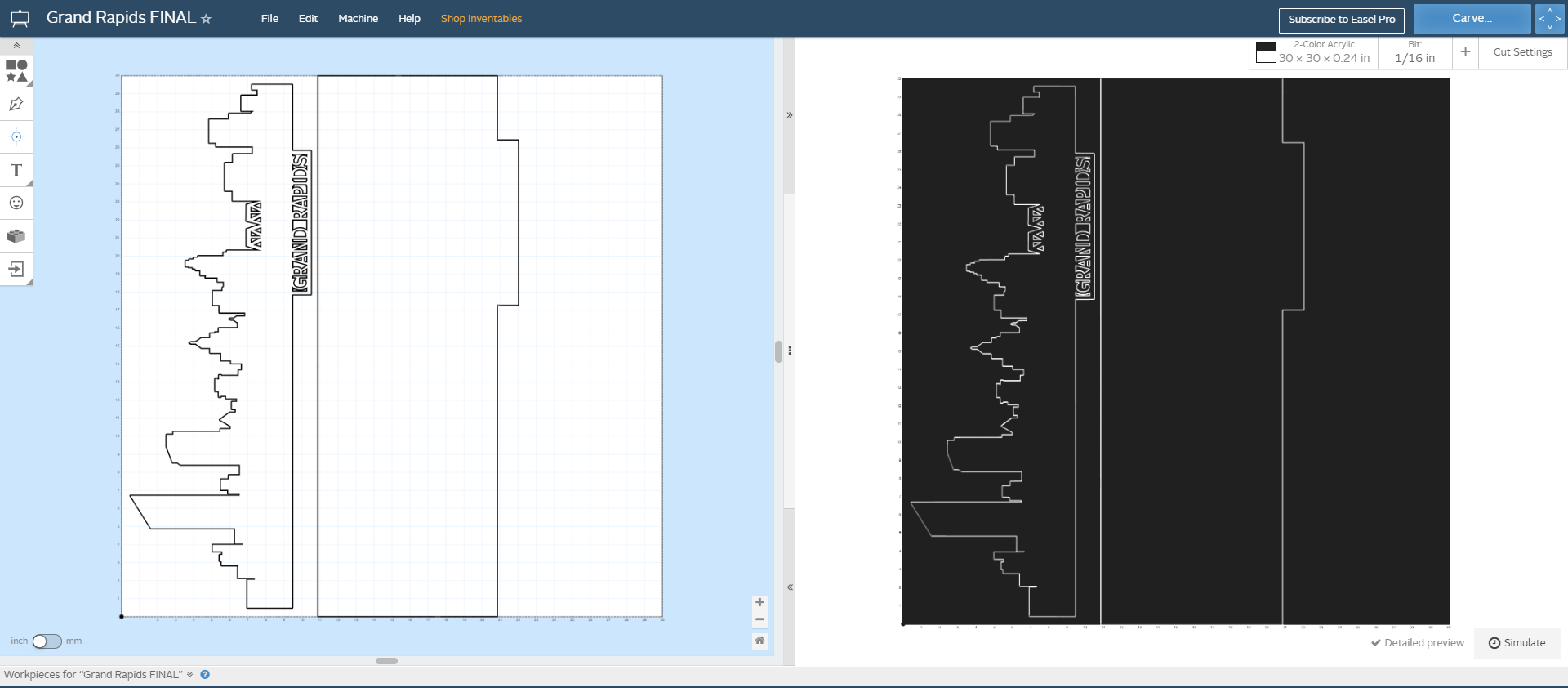1568x688 pixels.
Task: Toggle Detailed preview option
Action: pos(1418,643)
